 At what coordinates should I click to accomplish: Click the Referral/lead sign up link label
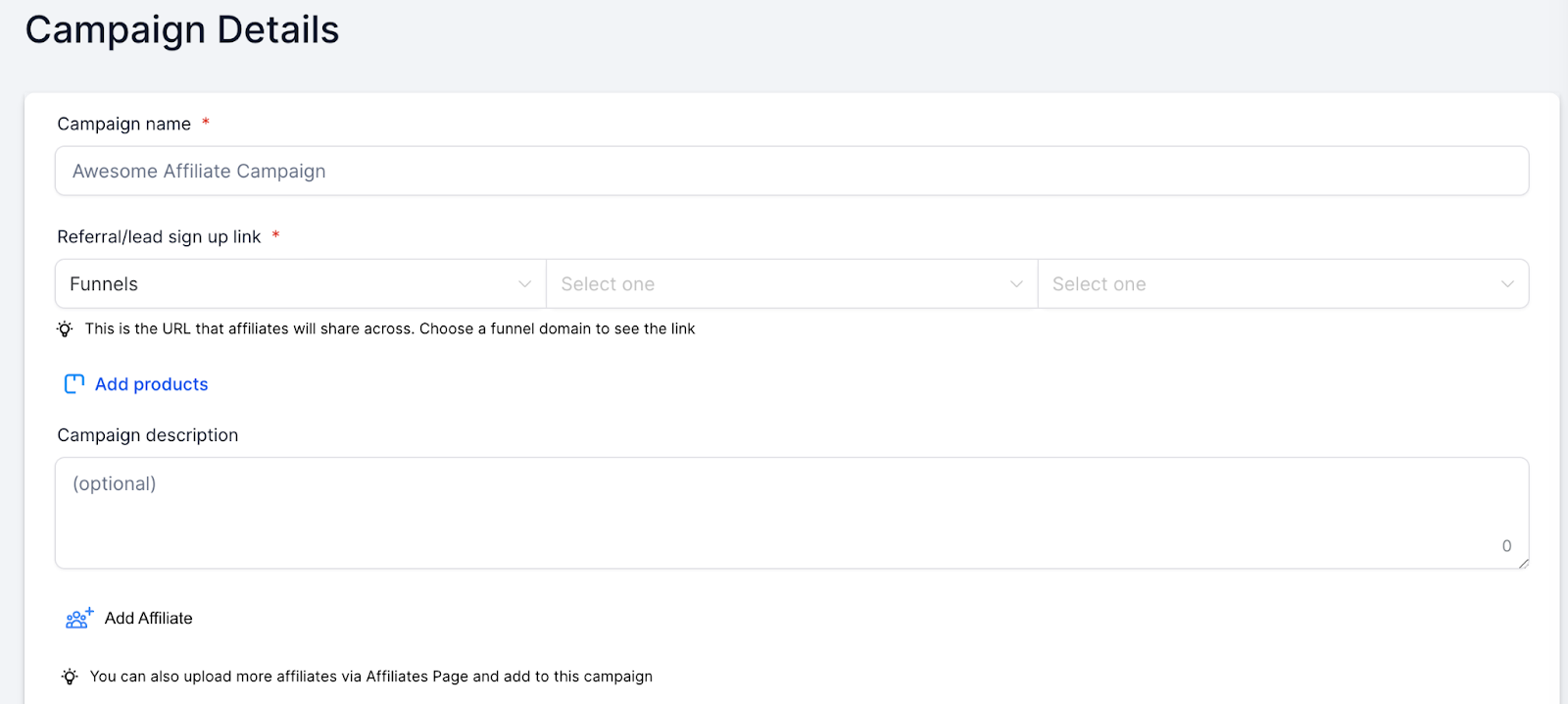click(x=159, y=237)
